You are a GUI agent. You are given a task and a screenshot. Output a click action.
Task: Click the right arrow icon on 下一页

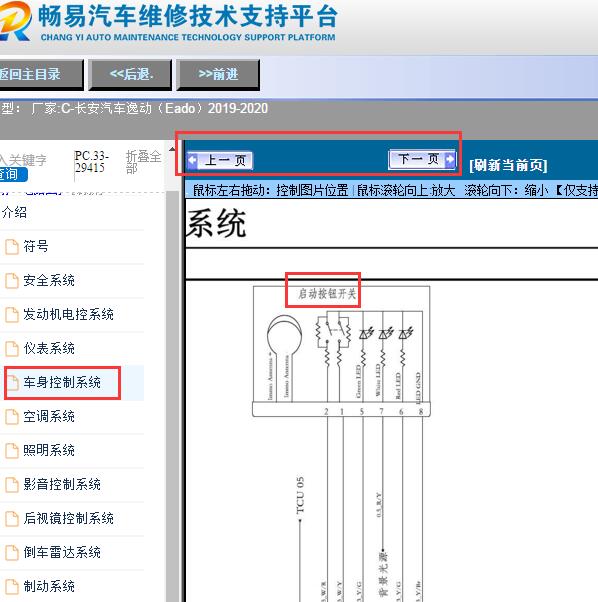coord(449,159)
